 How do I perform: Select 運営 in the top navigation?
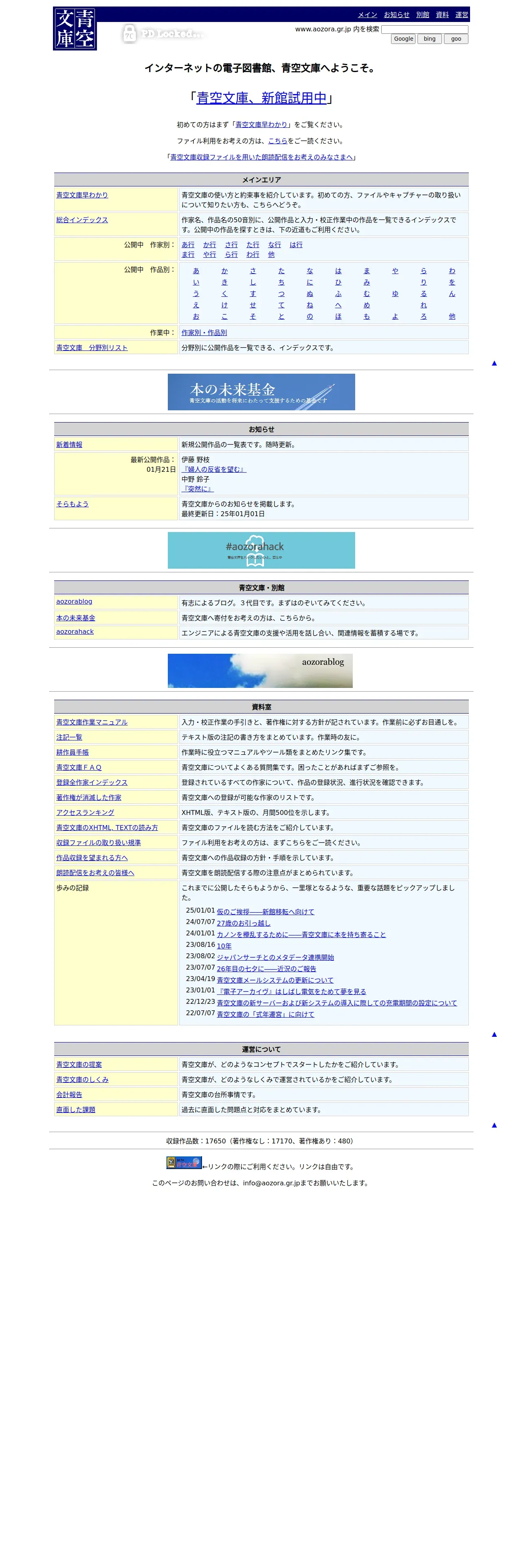tap(461, 15)
